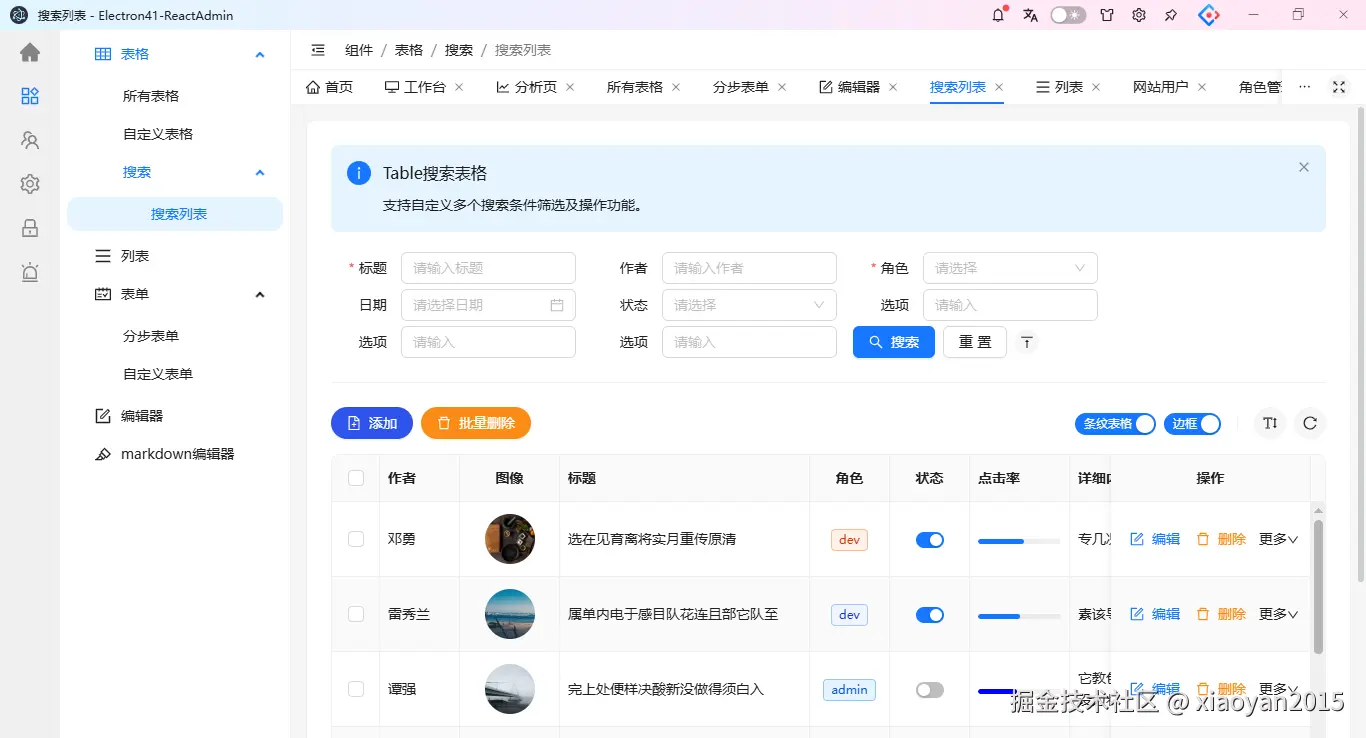1366x738 pixels.
Task: Collapse the 表单 menu group
Action: tap(260, 295)
